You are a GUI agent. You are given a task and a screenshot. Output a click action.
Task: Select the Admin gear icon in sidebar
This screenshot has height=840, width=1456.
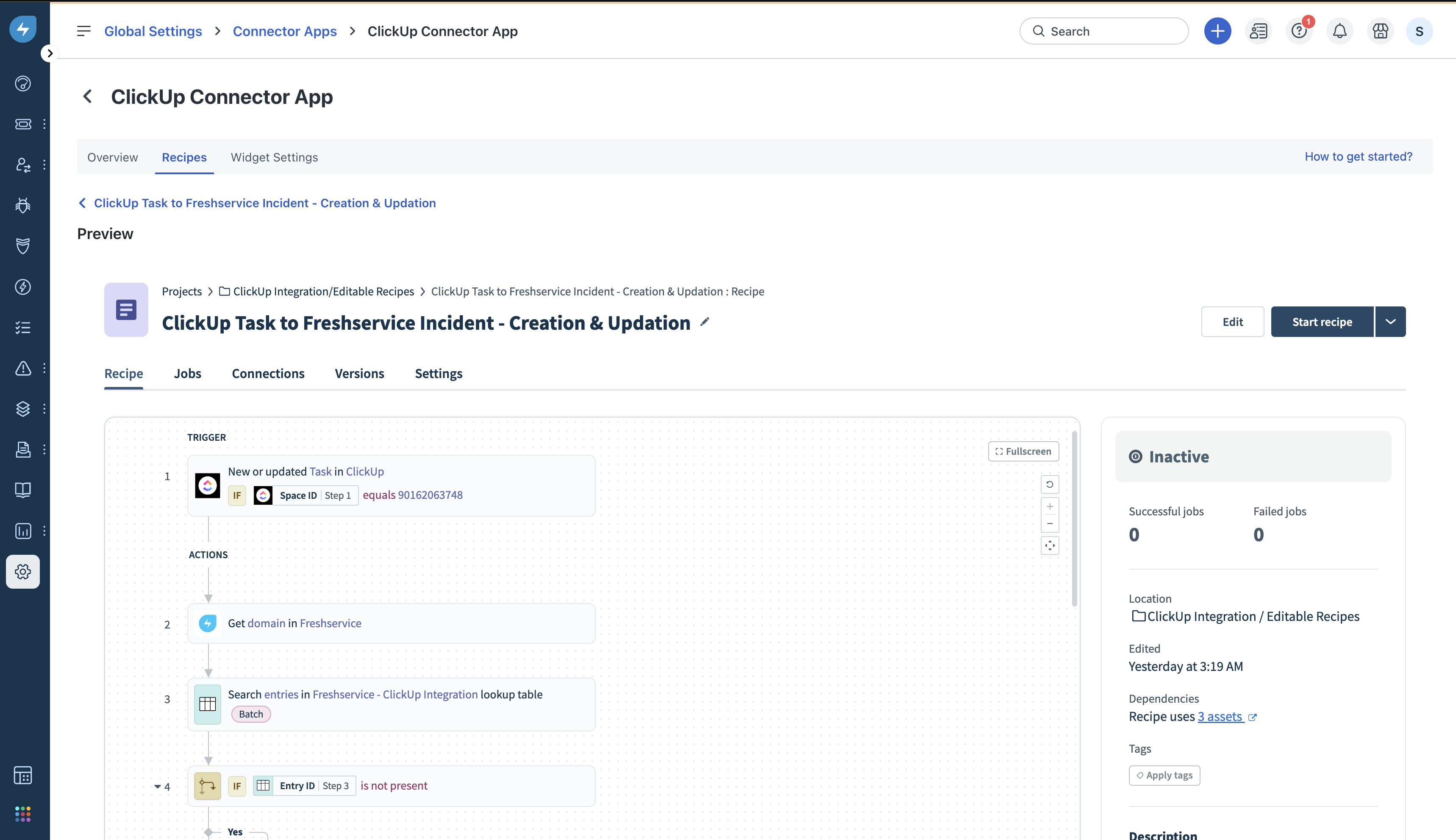(x=23, y=571)
